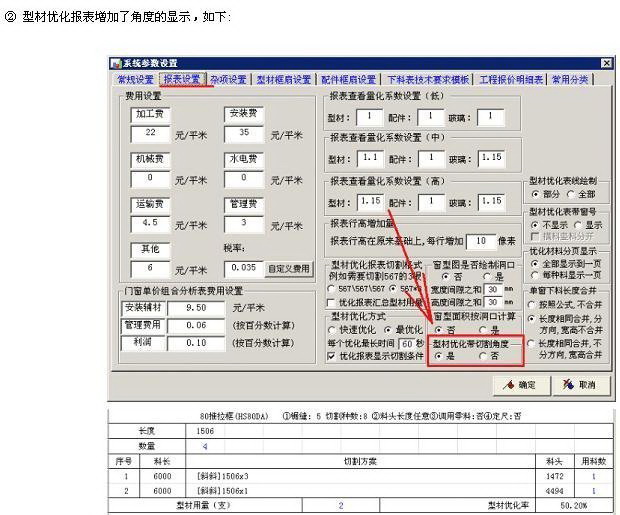Select 否 for 窗型图是否绘制洞口

[x=446, y=276]
